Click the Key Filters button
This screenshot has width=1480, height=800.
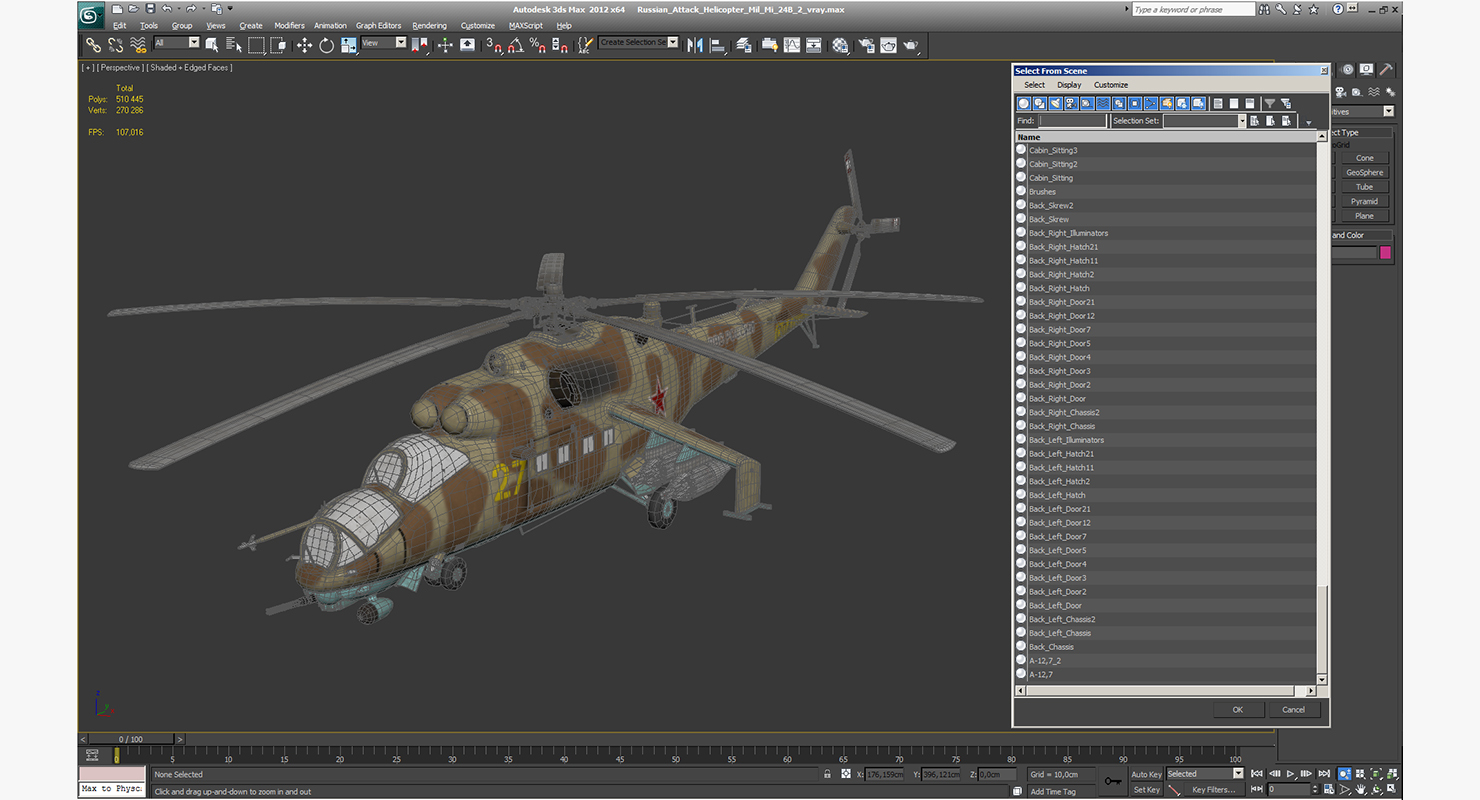[x=1212, y=789]
